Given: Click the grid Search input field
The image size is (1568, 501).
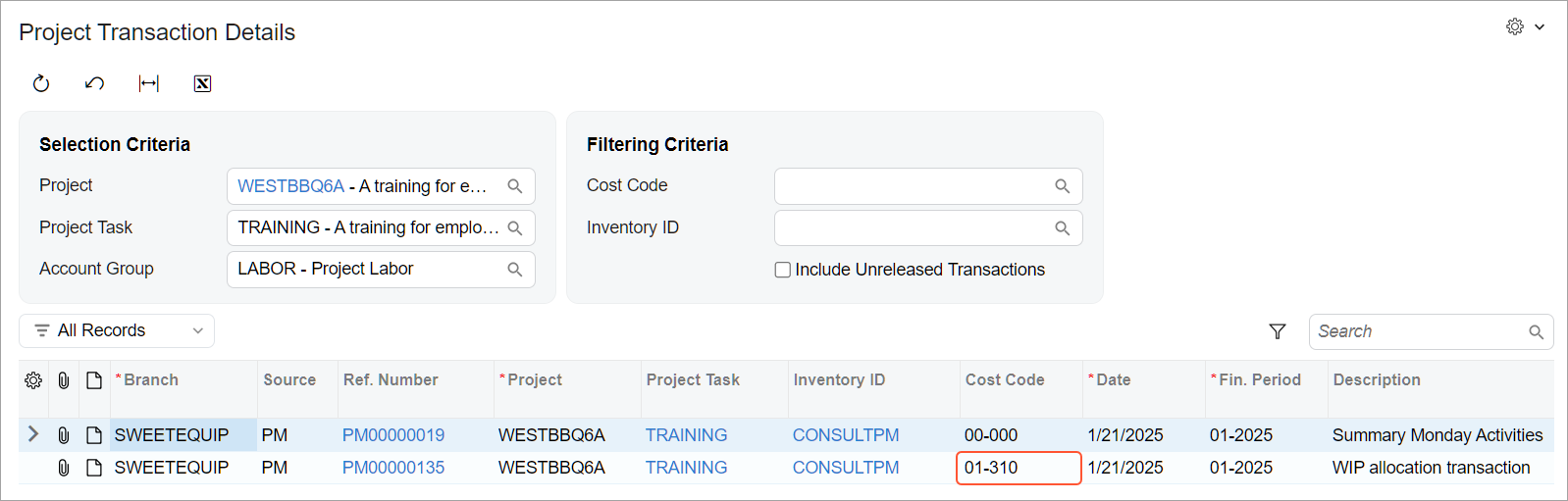Looking at the screenshot, I should click(x=1419, y=331).
